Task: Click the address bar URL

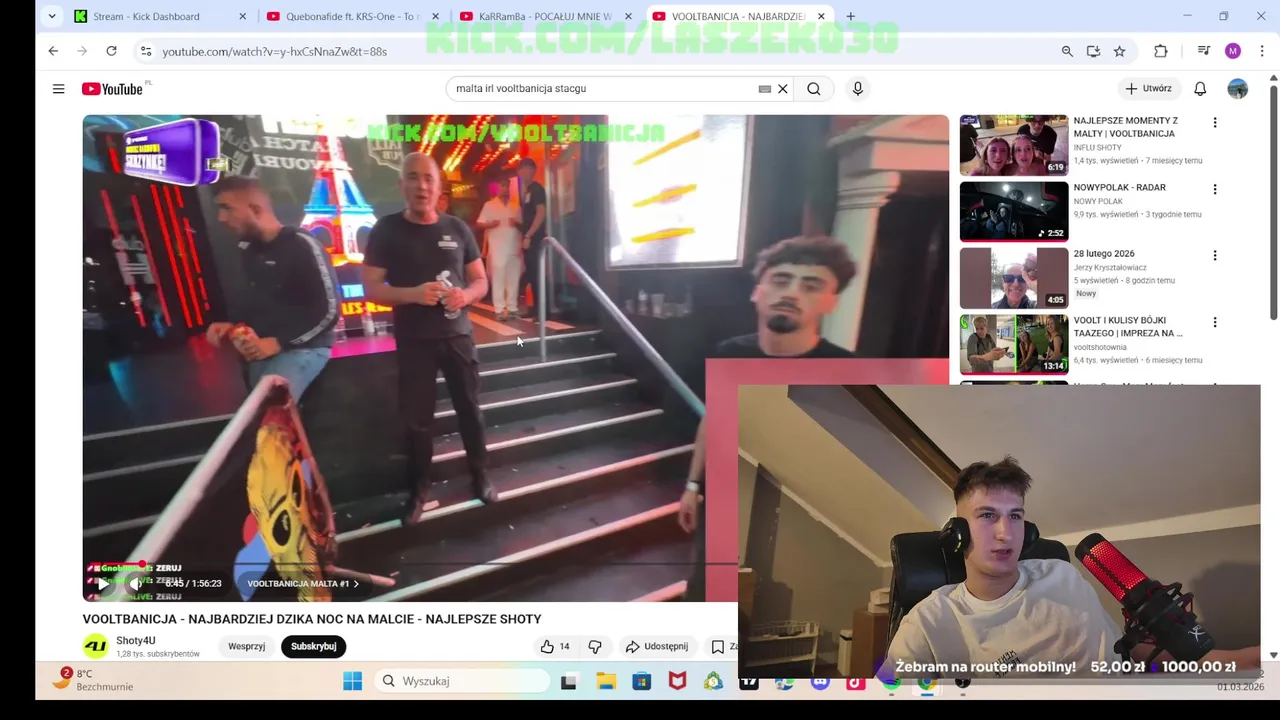Action: pos(274,51)
